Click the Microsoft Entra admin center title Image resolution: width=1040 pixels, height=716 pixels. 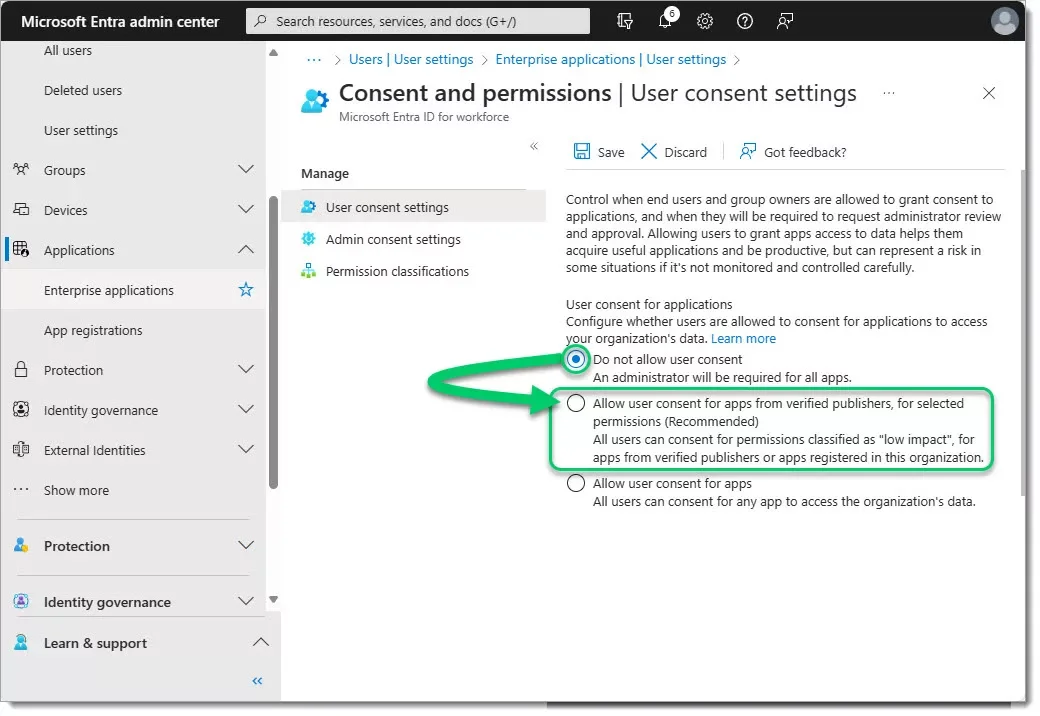point(120,21)
